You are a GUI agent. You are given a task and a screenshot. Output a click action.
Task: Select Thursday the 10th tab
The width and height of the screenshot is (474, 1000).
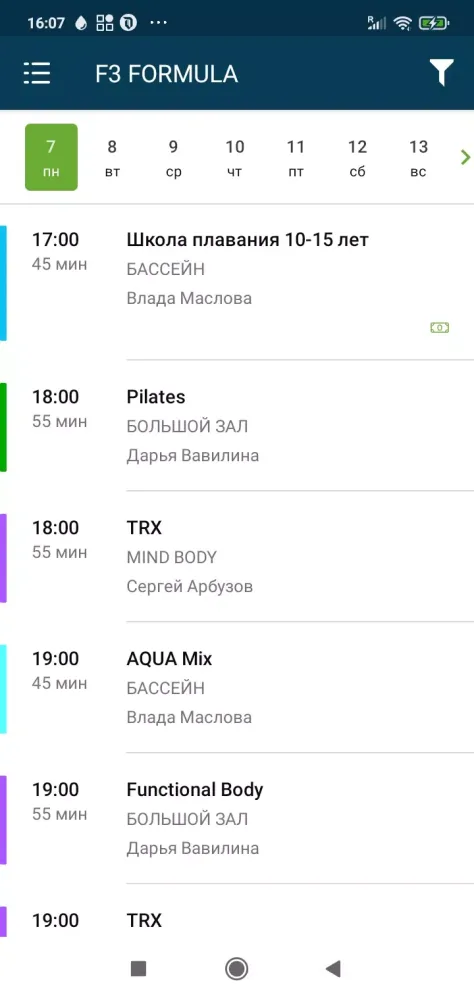(235, 157)
